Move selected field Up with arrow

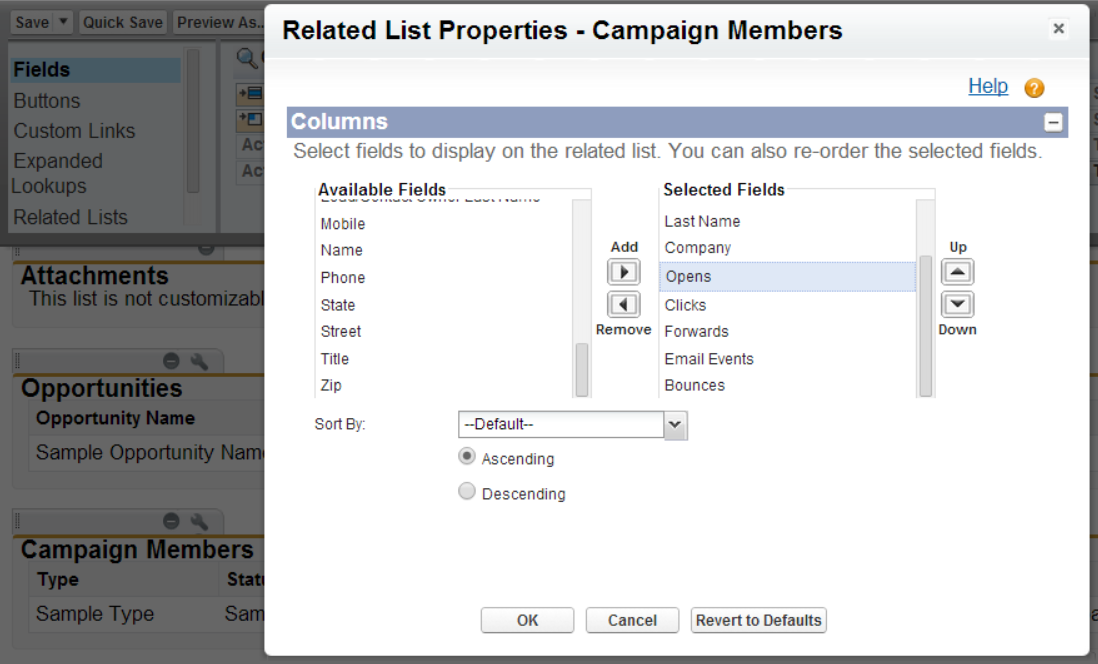pyautogui.click(x=957, y=272)
